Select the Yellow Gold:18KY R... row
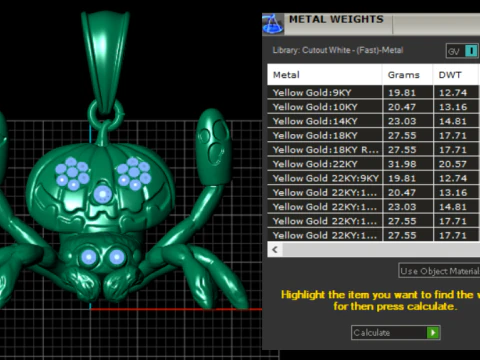 (x=373, y=150)
